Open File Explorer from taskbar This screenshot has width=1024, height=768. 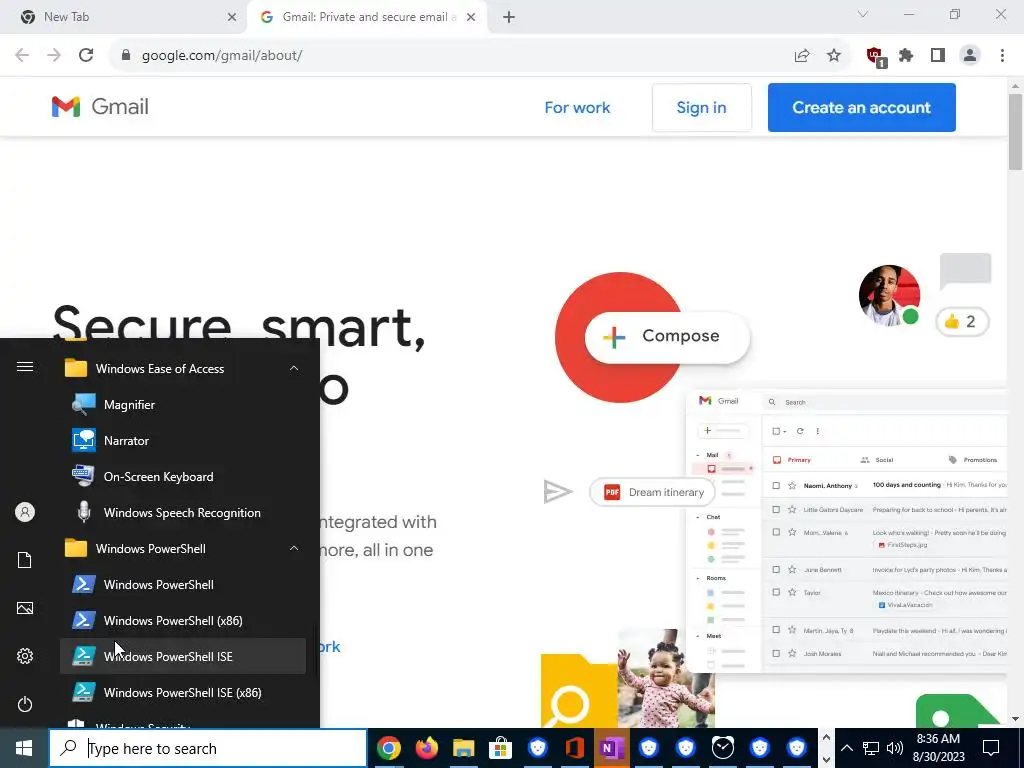(464, 748)
